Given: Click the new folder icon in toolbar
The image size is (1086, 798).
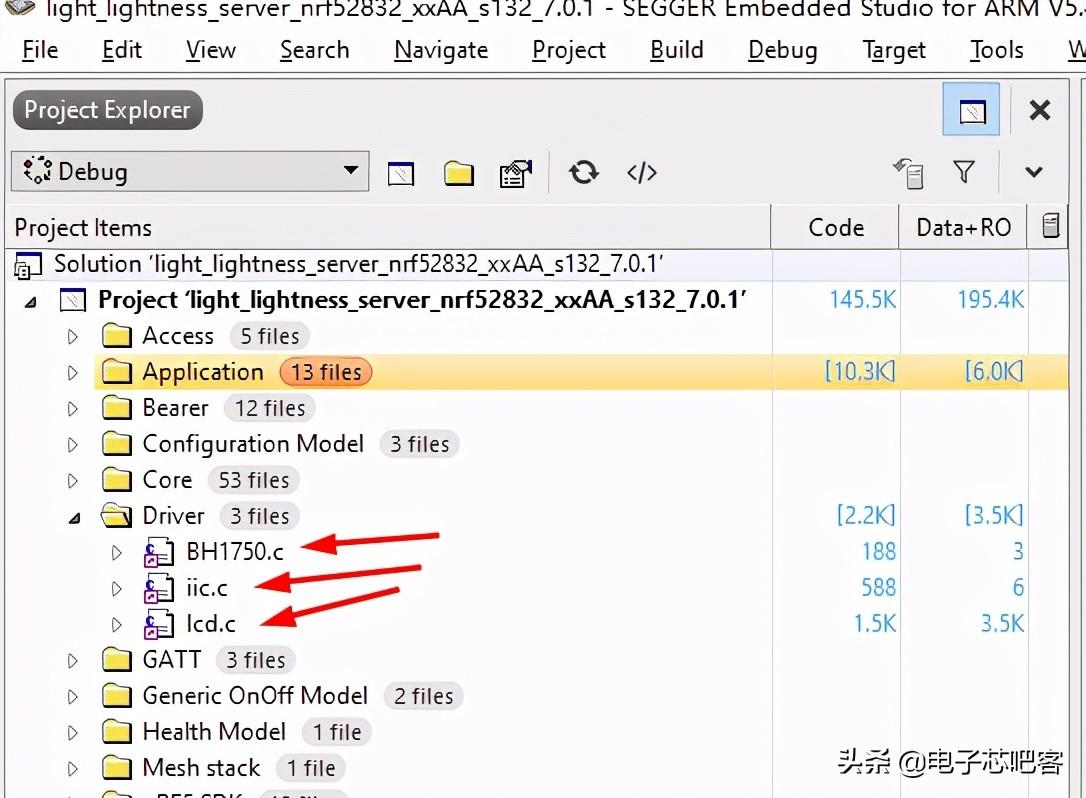Looking at the screenshot, I should point(459,172).
